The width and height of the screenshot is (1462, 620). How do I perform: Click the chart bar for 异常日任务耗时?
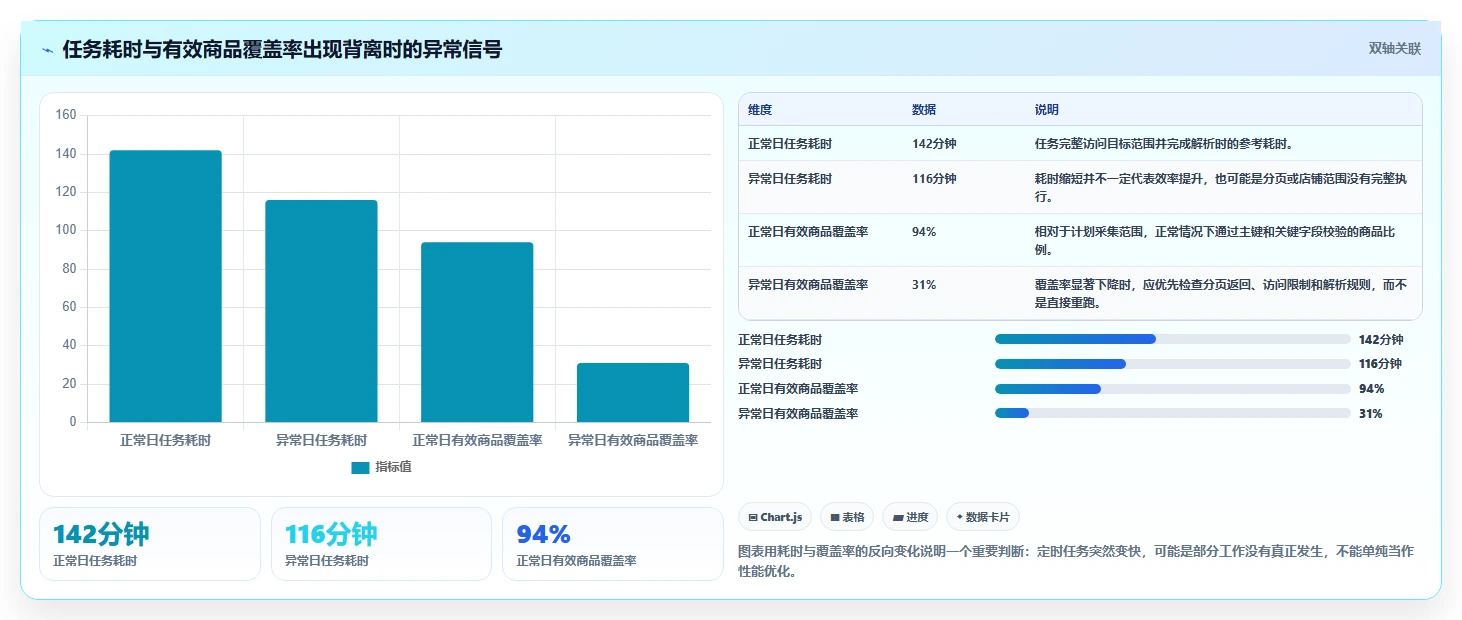click(x=321, y=311)
